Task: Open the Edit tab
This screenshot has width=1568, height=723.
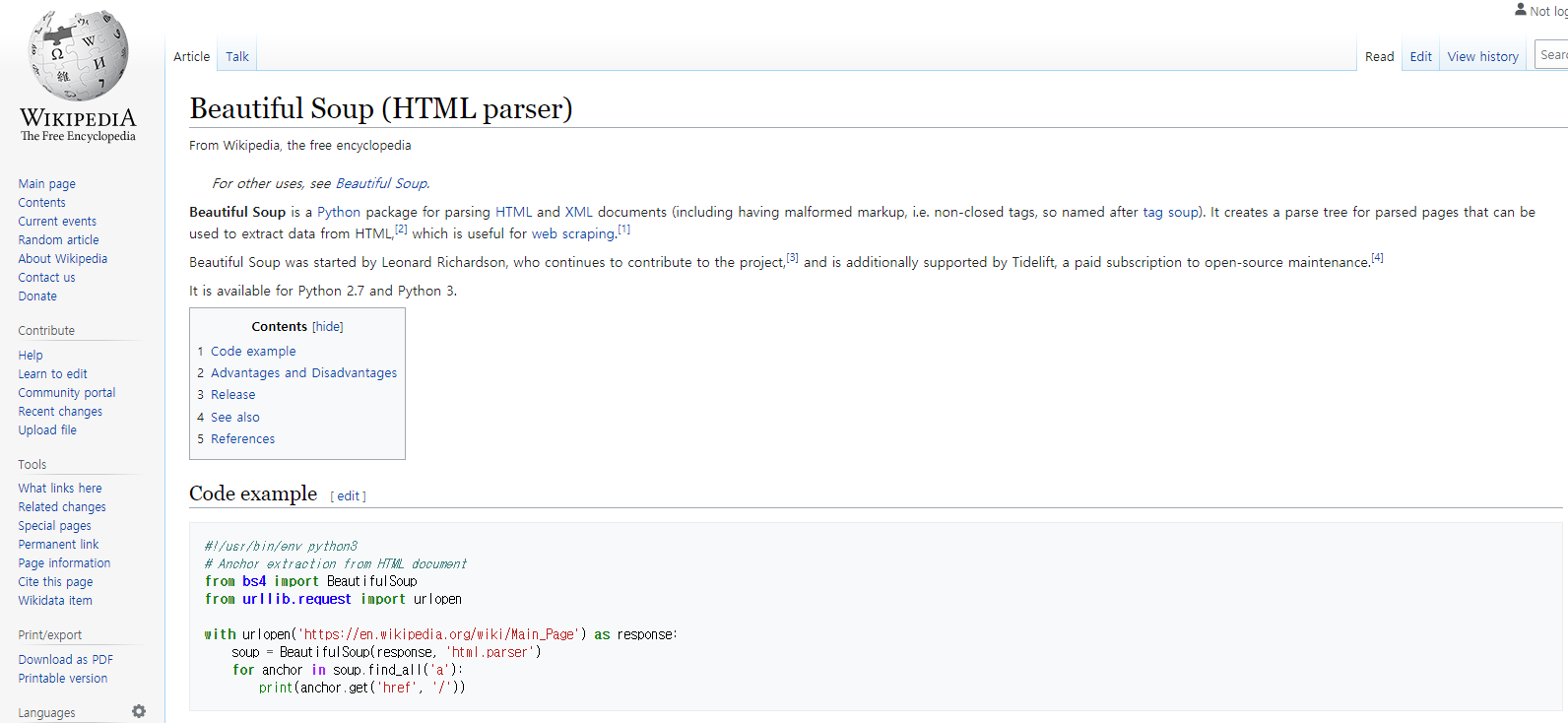Action: (1420, 57)
